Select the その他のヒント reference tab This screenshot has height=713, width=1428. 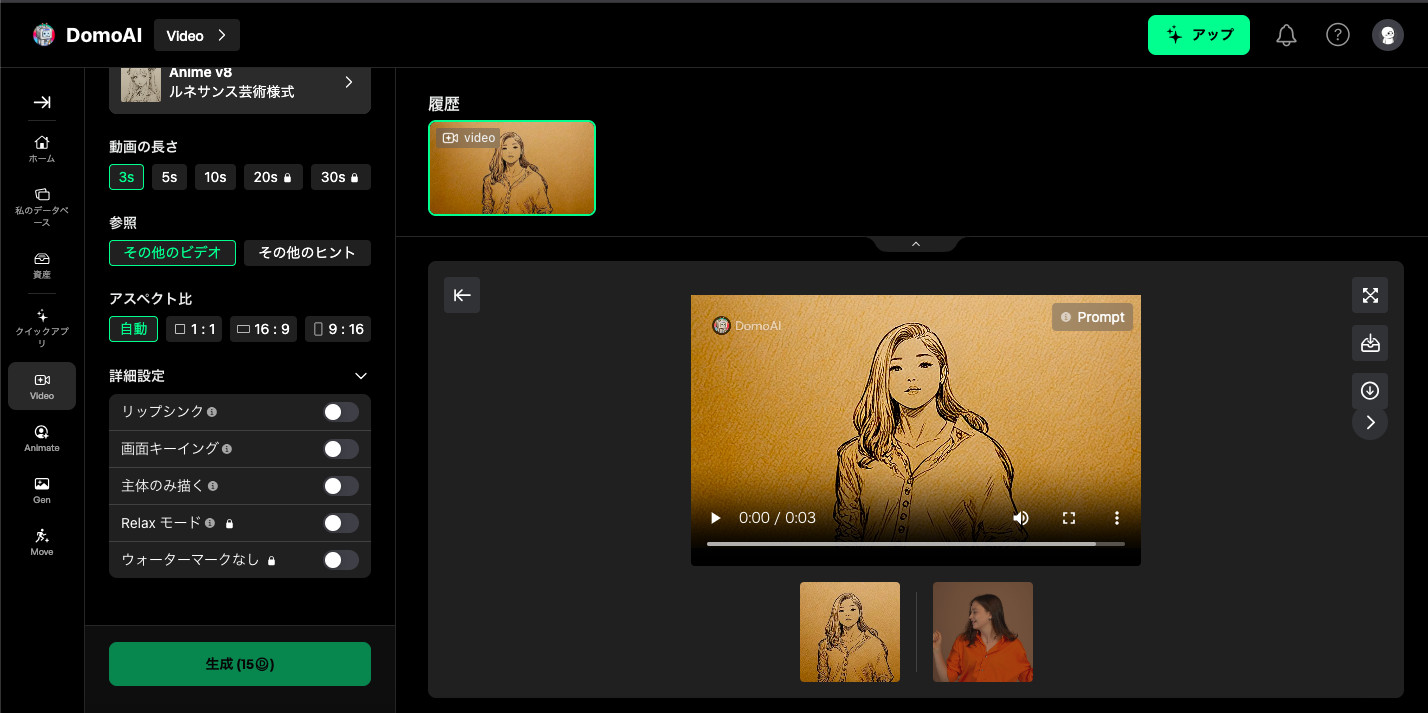coord(307,253)
